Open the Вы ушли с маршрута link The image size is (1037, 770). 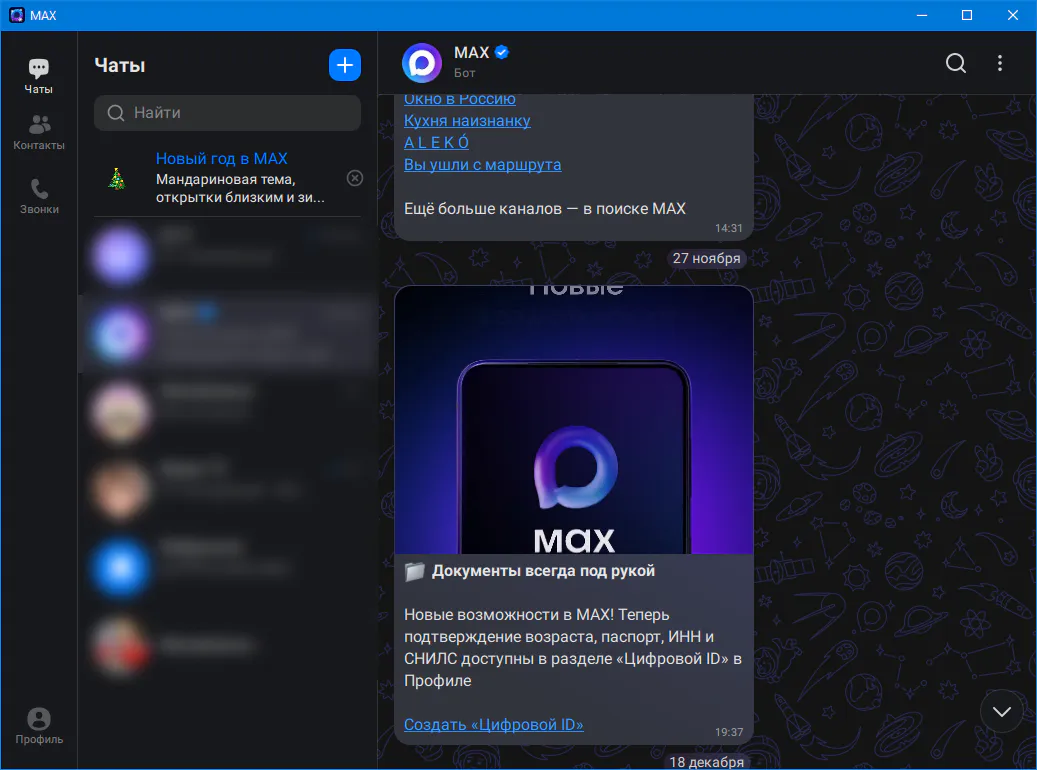click(483, 164)
